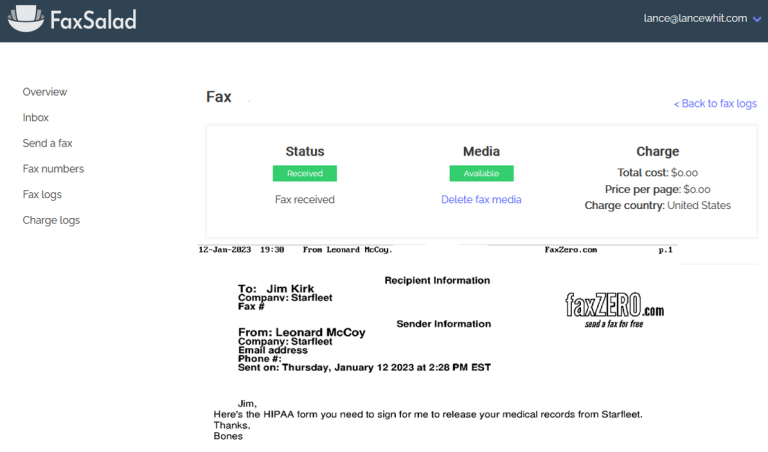Click the green Received status badge
This screenshot has width=768, height=452.
click(x=305, y=173)
